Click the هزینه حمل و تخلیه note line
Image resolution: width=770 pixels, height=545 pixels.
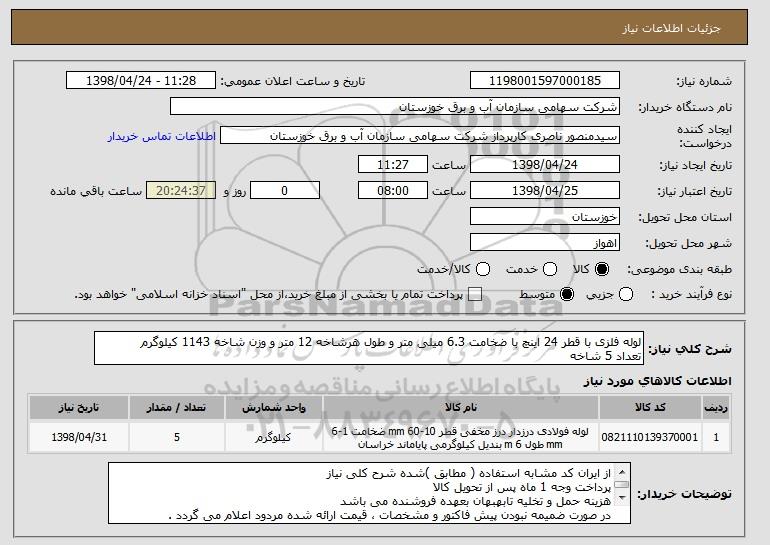click(x=475, y=501)
